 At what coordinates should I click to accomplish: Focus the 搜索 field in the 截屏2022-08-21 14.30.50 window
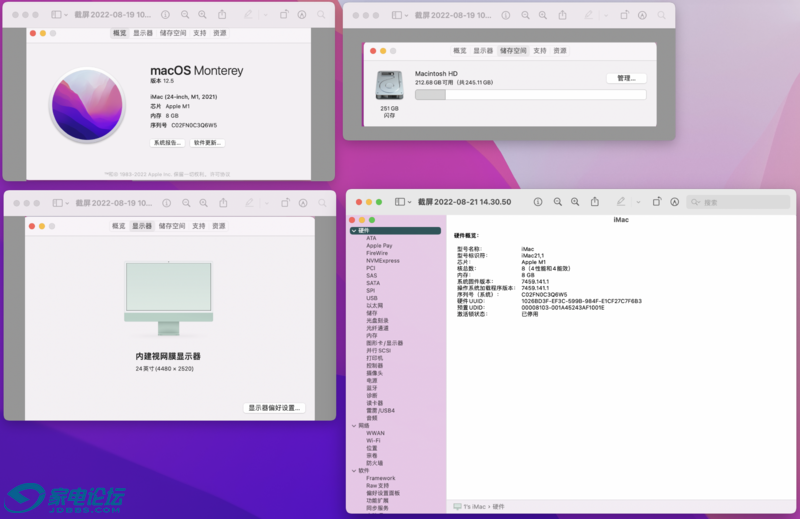(x=738, y=202)
